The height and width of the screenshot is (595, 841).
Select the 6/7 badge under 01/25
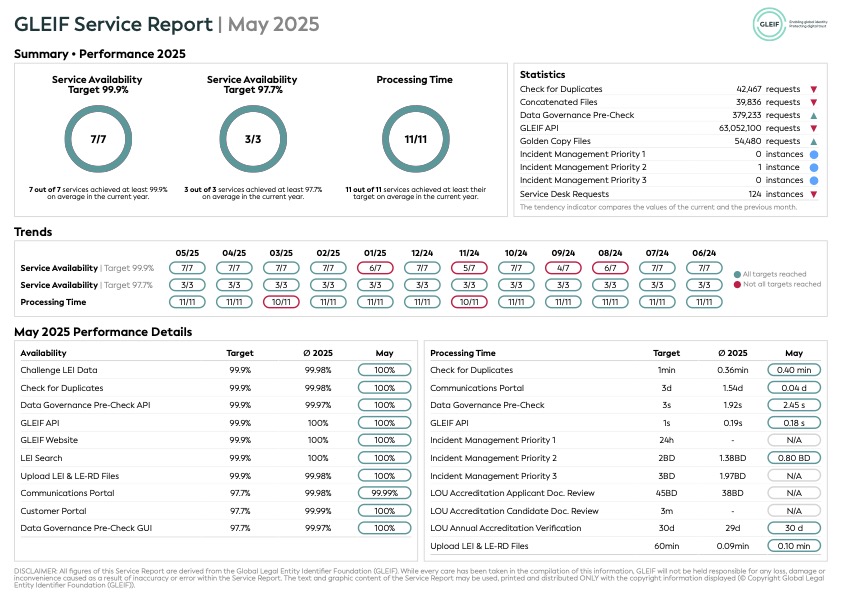[x=375, y=268]
